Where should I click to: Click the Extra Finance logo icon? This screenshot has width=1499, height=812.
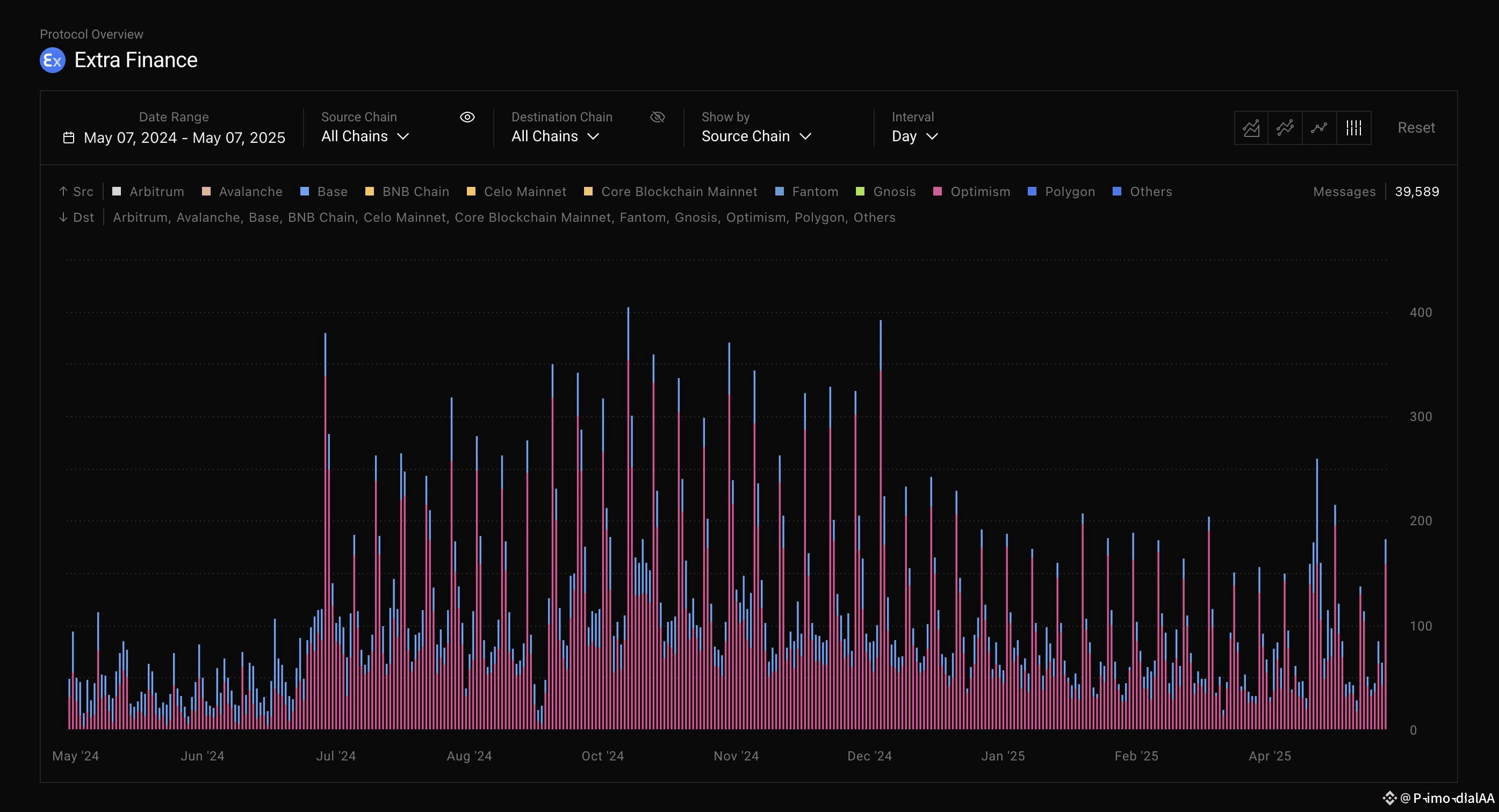click(x=52, y=60)
